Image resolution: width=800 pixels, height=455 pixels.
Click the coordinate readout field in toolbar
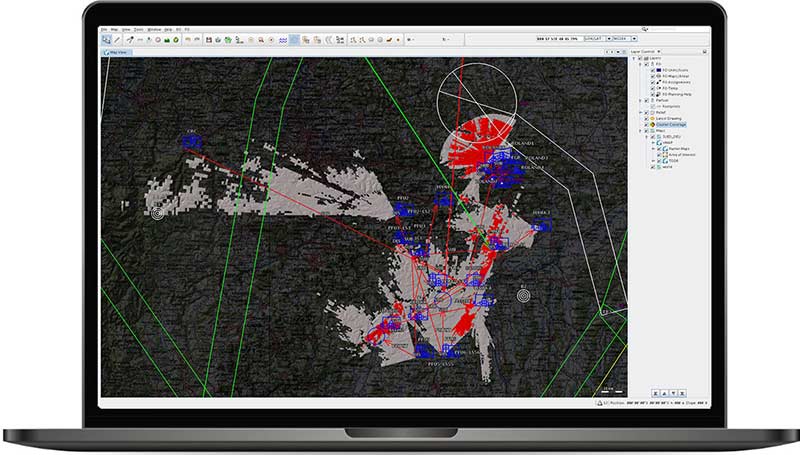tap(559, 40)
